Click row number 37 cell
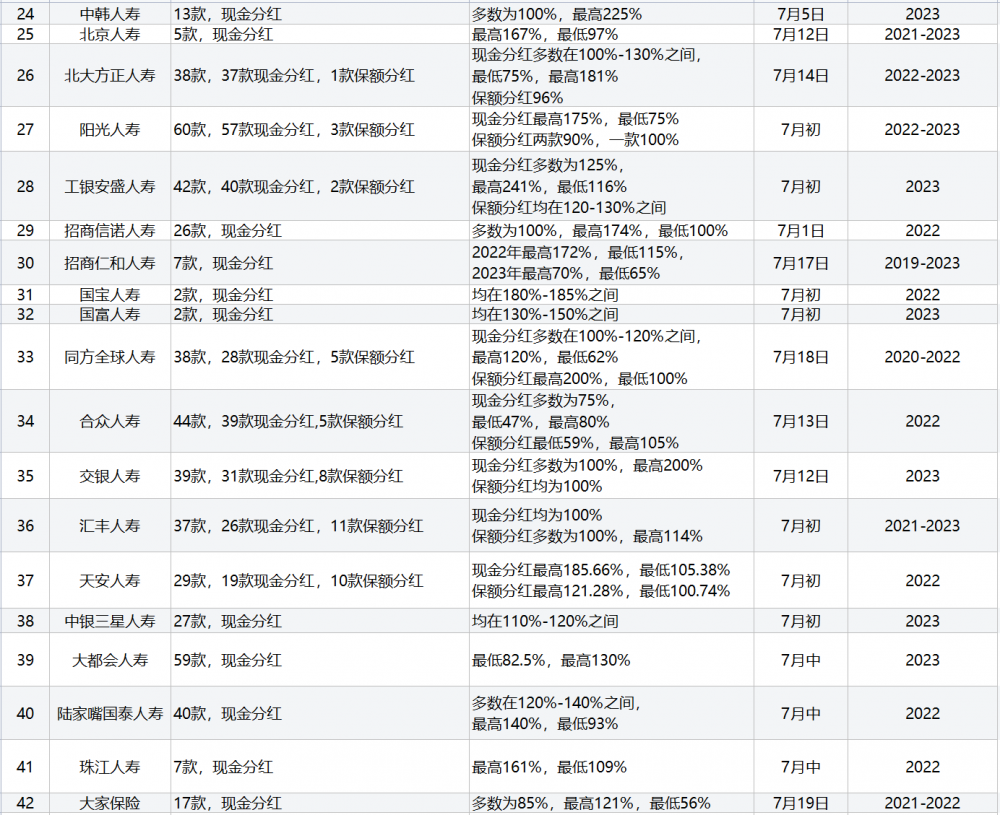1000x815 pixels. pos(26,580)
